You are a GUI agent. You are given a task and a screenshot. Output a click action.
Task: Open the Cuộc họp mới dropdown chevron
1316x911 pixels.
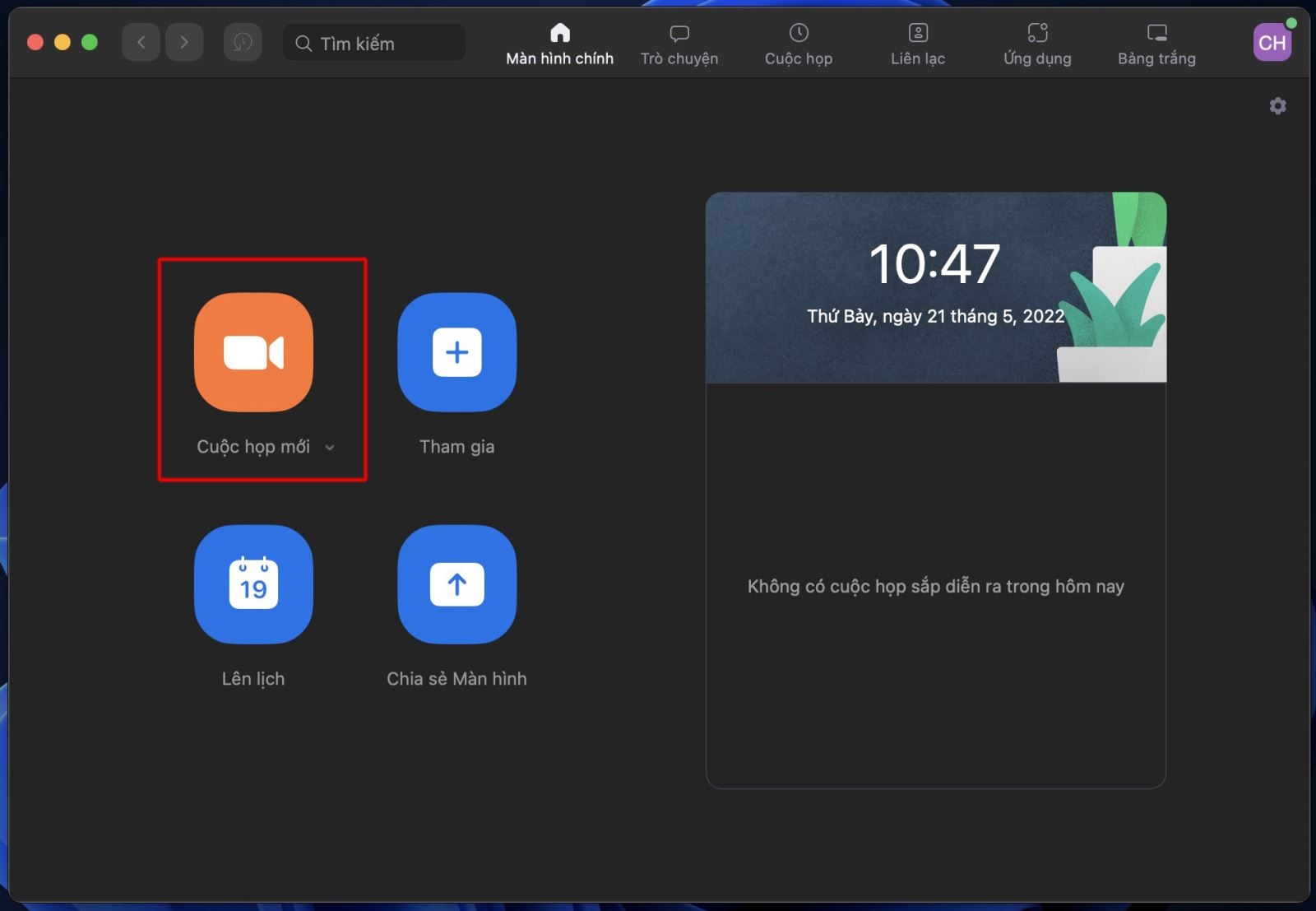pyautogui.click(x=330, y=447)
